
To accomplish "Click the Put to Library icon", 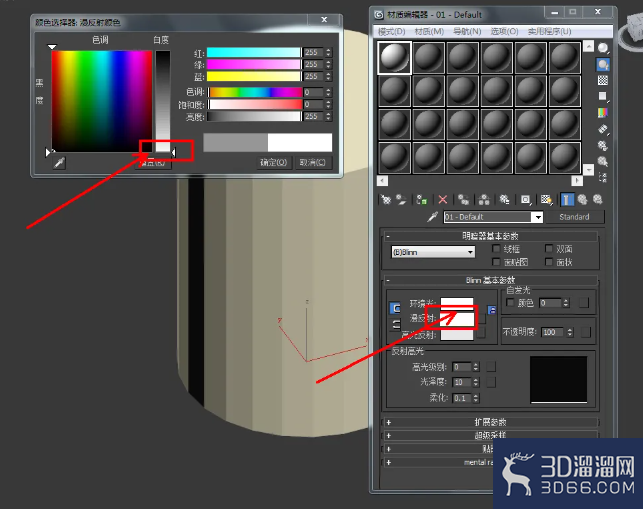I will (x=504, y=200).
